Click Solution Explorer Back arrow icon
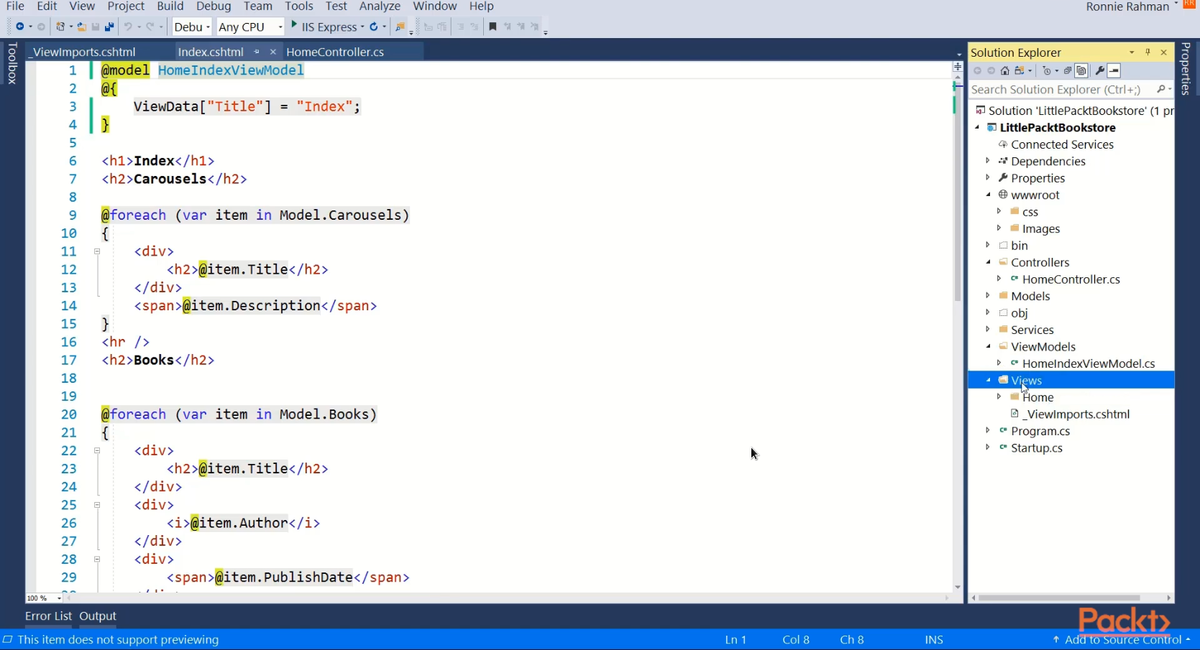This screenshot has height=650, width=1200. (x=978, y=71)
